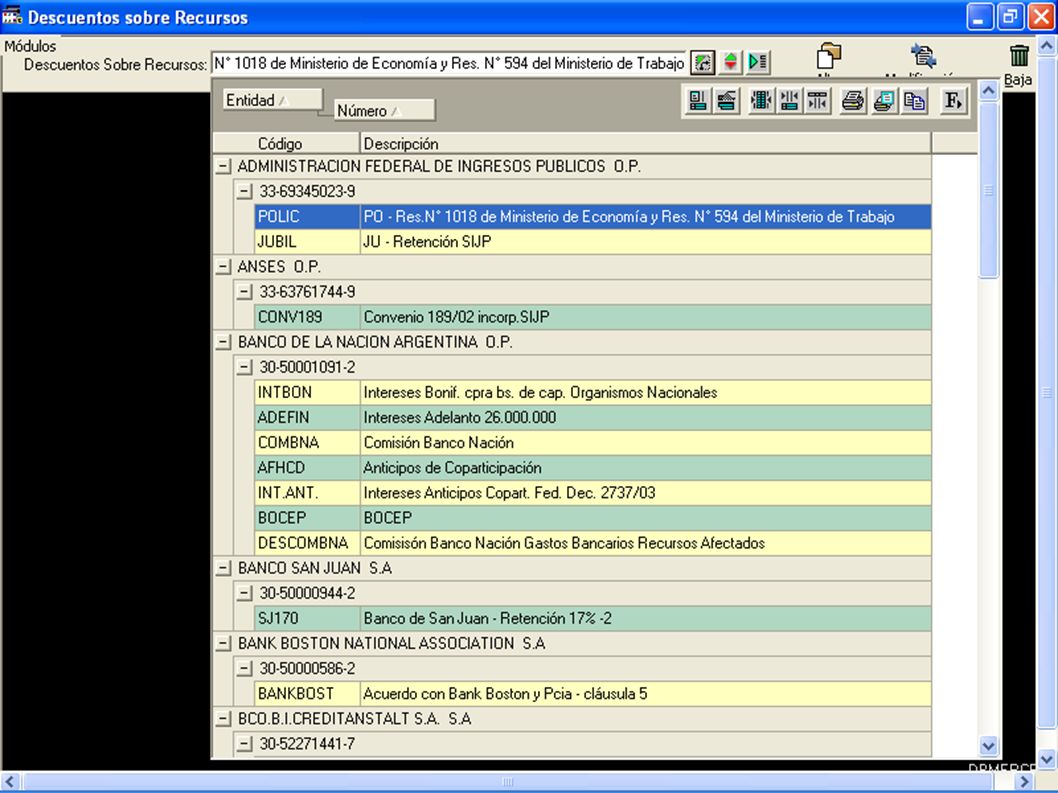Click the F font icon in grid toolbar
This screenshot has width=1058, height=793.
coord(953,101)
